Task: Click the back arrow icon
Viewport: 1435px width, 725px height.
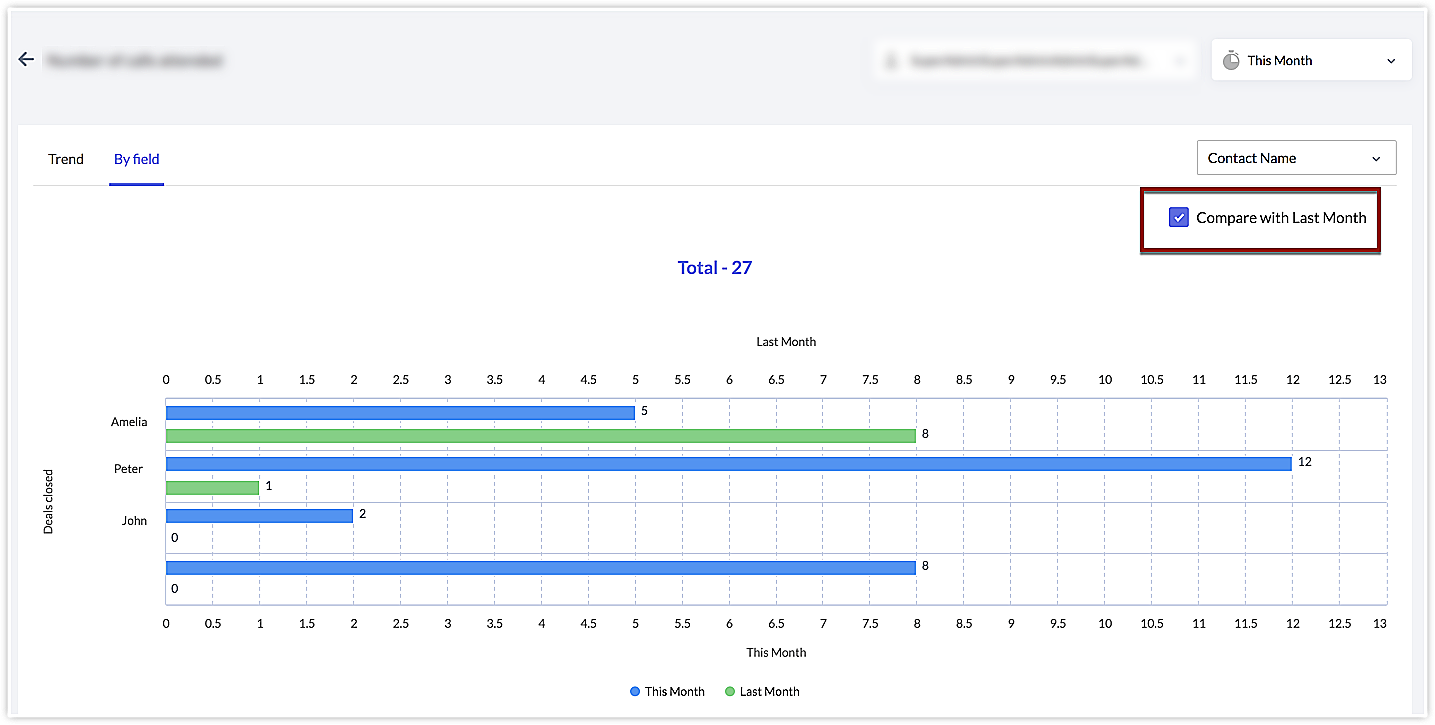Action: [x=27, y=60]
